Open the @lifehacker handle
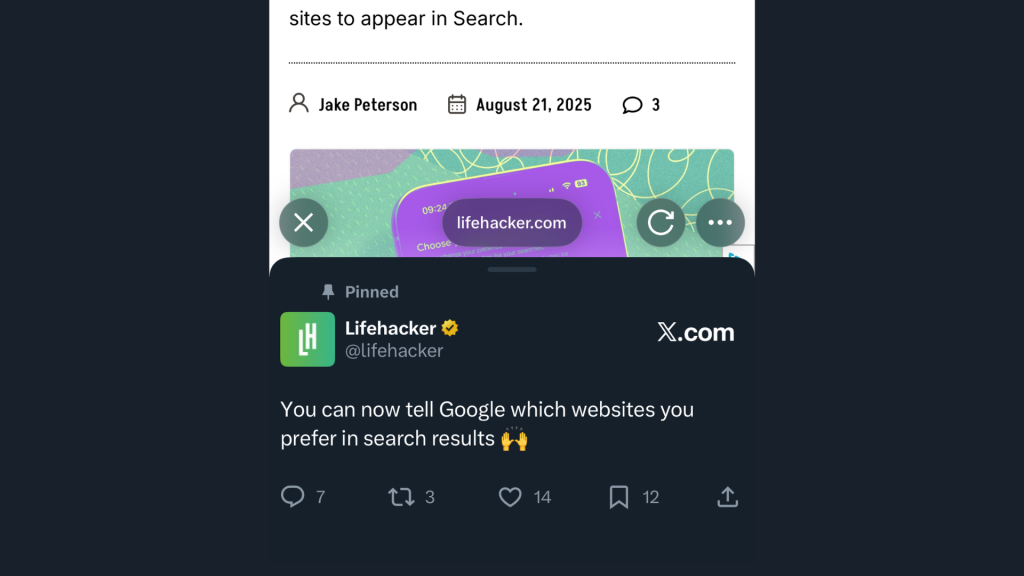 coord(394,351)
